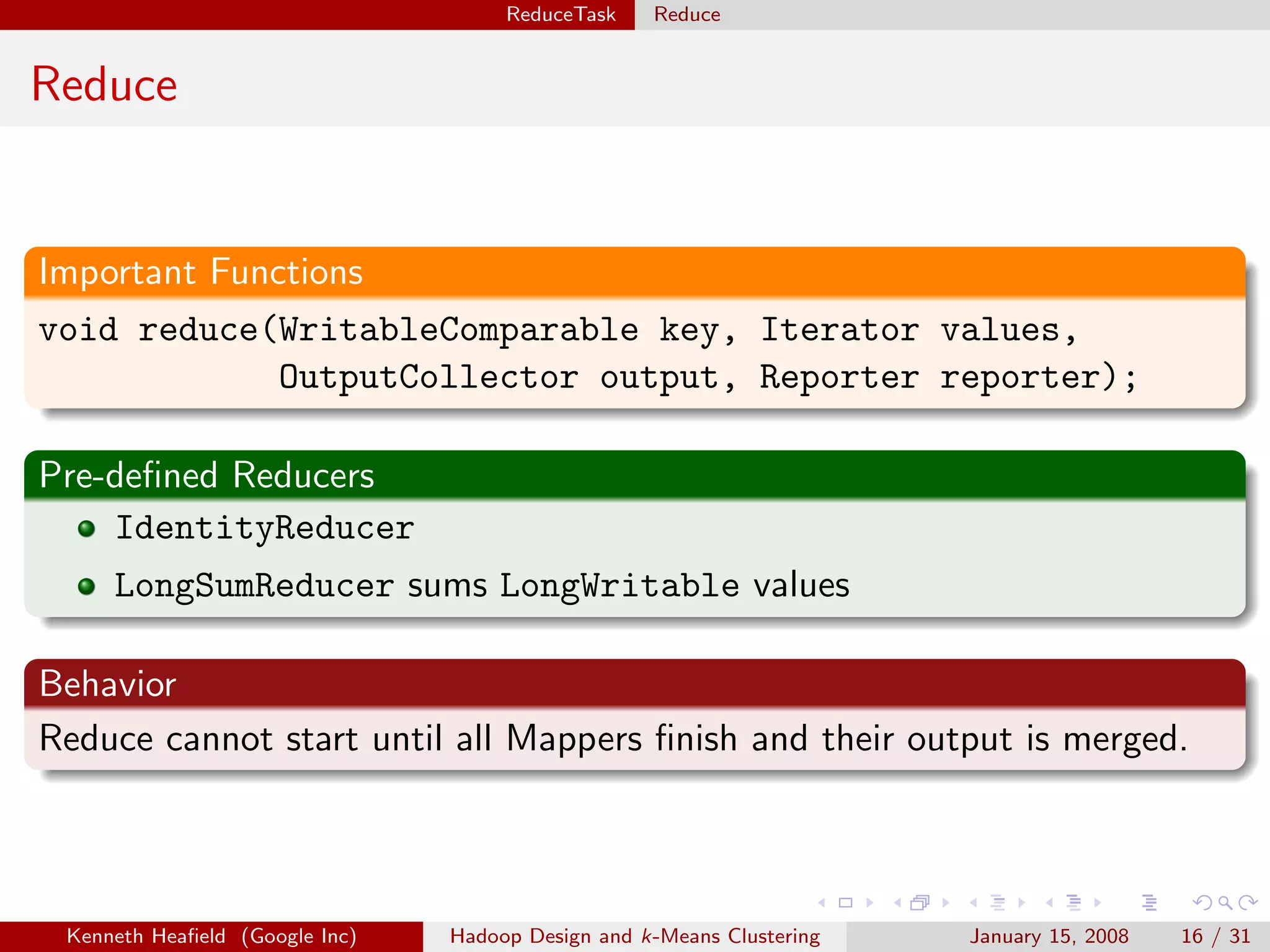
Task: Click the page counter 16 / 31
Action: click(1215, 936)
